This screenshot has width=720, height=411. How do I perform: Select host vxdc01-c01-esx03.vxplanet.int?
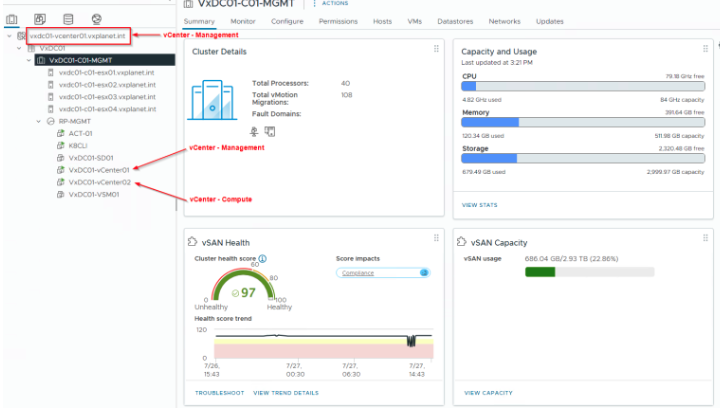(107, 97)
